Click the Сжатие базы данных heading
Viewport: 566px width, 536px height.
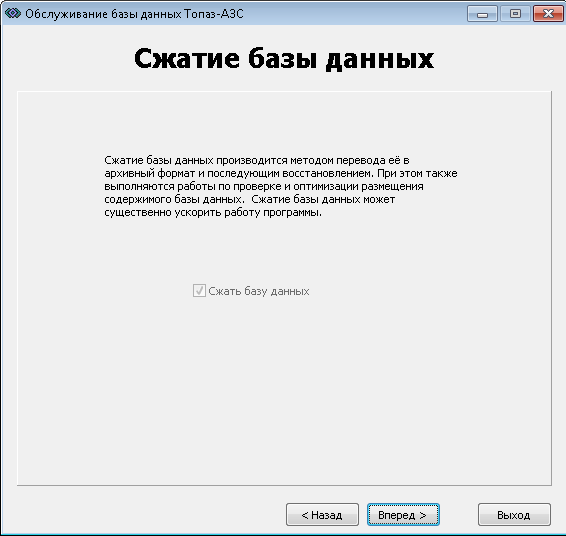(284, 58)
